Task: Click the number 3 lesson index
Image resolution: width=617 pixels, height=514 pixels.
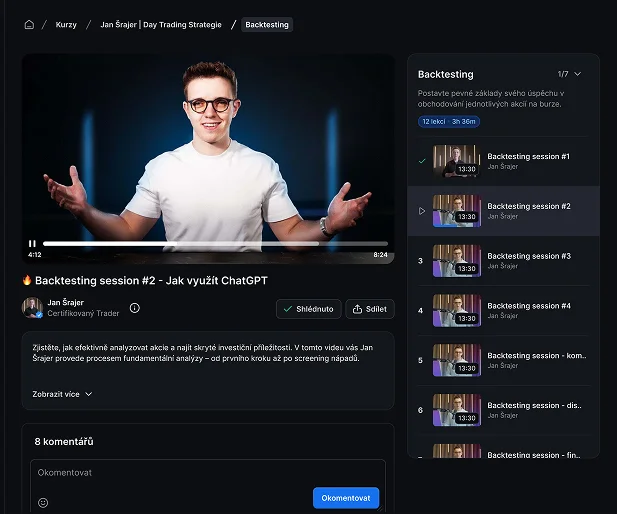Action: (420, 261)
